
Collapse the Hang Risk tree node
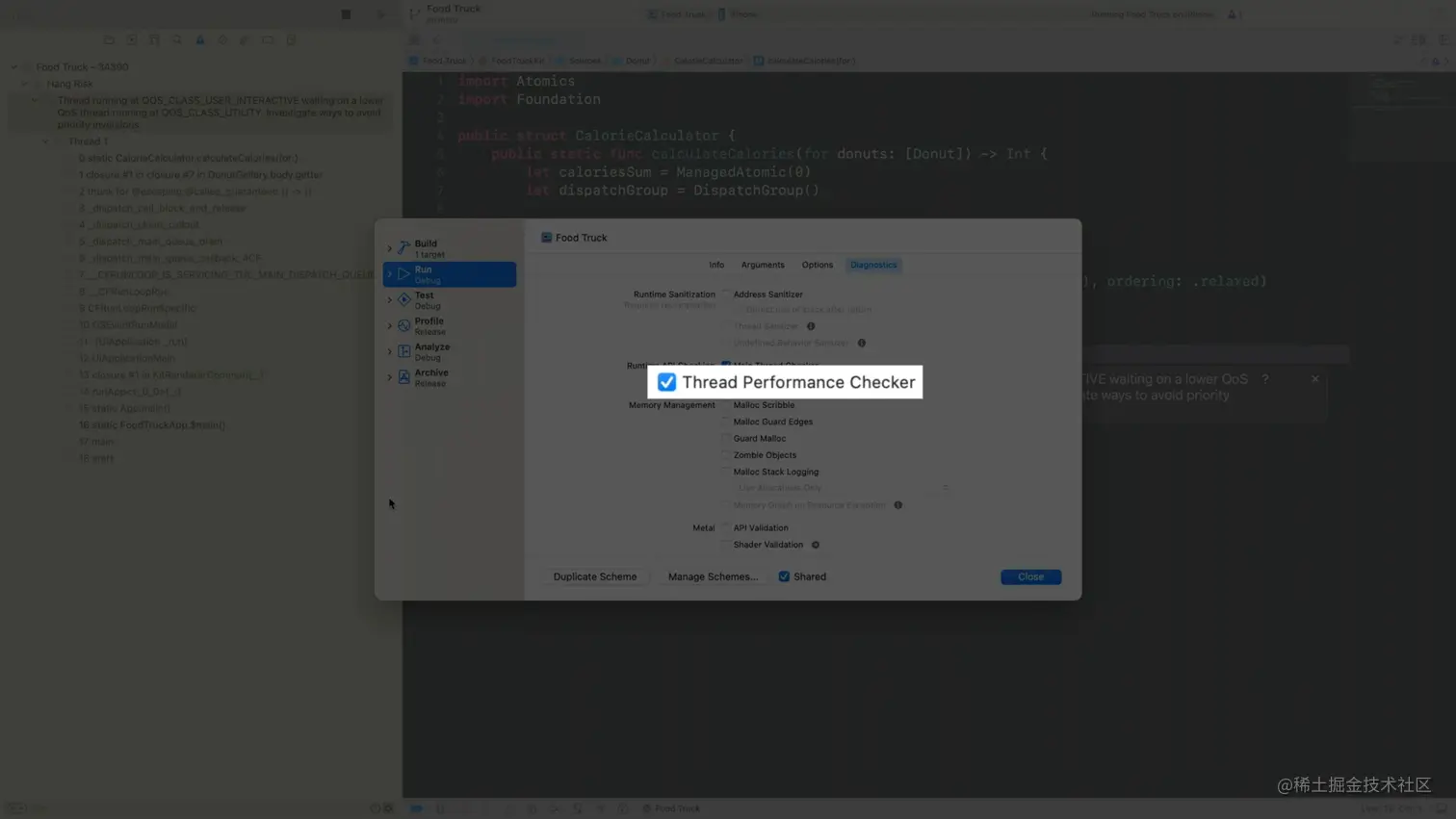(25, 84)
